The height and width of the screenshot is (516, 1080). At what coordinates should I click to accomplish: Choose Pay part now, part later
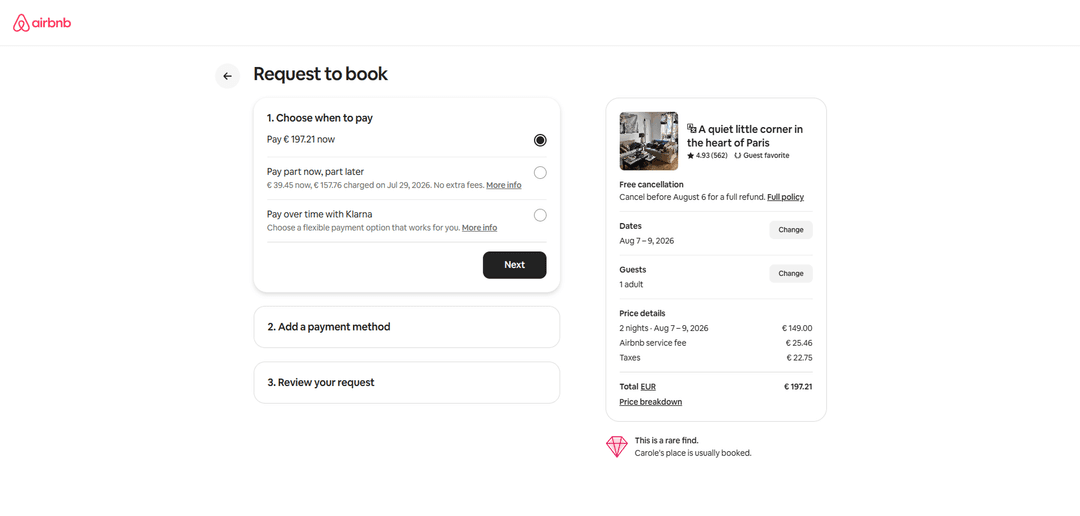[540, 172]
